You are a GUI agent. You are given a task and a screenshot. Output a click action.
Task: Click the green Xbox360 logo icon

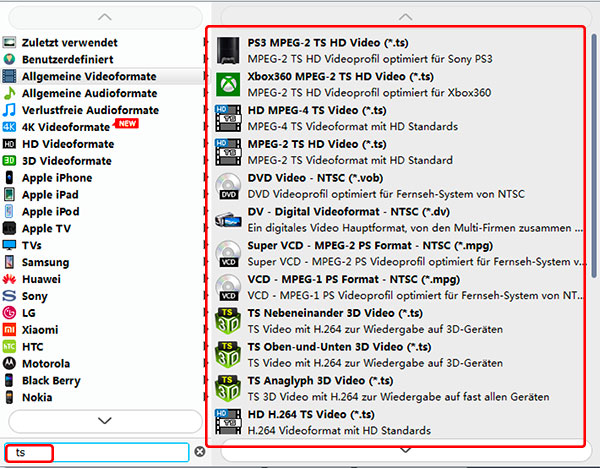228,84
